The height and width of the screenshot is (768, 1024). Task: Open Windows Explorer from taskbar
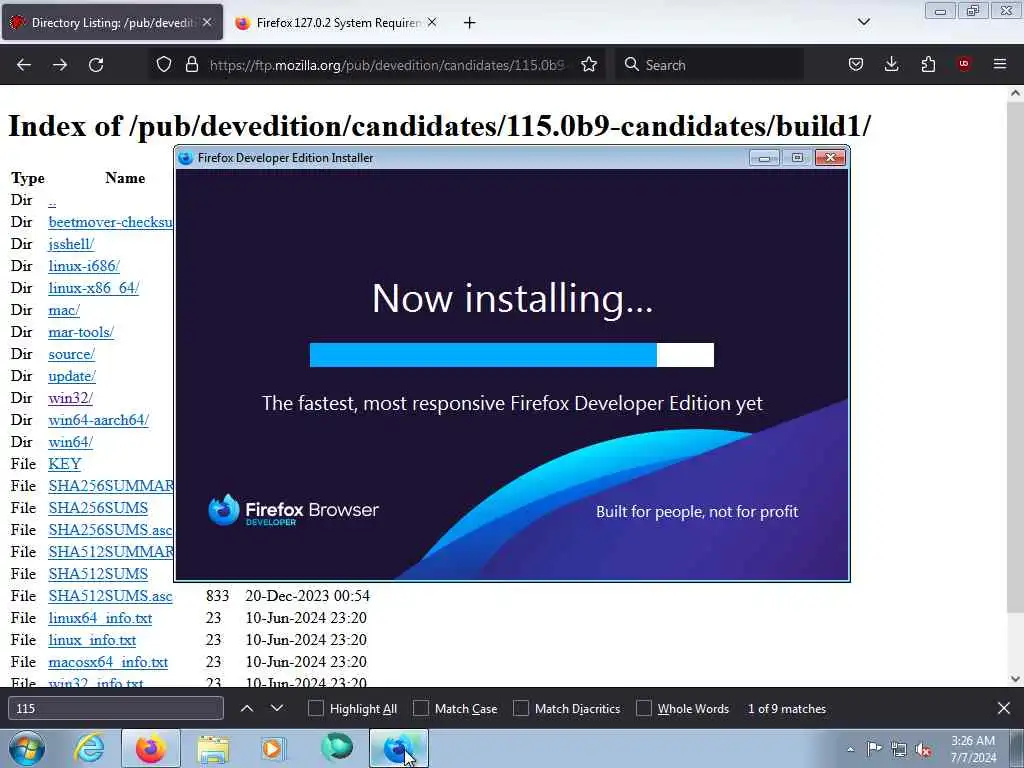point(213,748)
